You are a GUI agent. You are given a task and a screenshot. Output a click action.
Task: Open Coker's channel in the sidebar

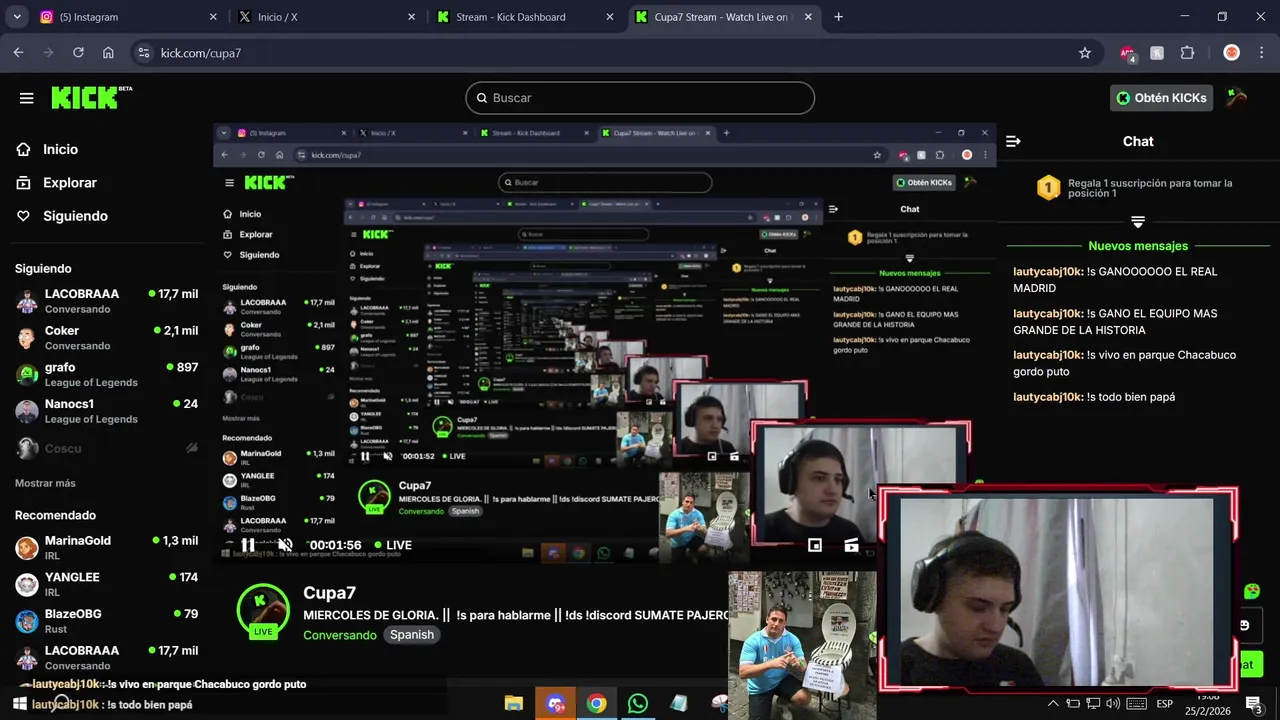106,338
